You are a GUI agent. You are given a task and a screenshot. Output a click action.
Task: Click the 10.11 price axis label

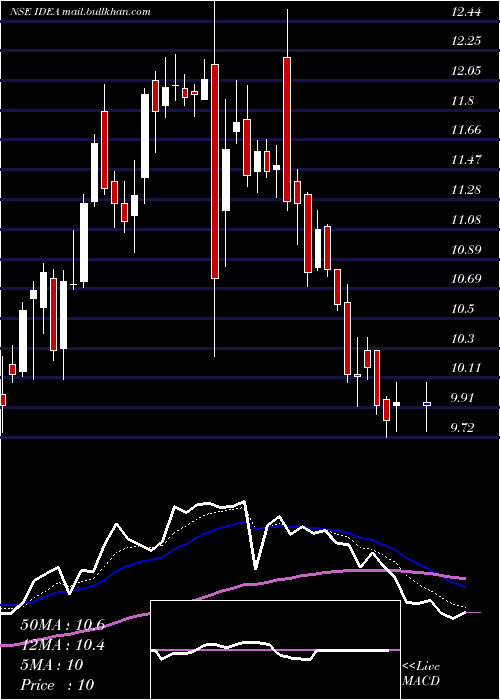click(466, 368)
